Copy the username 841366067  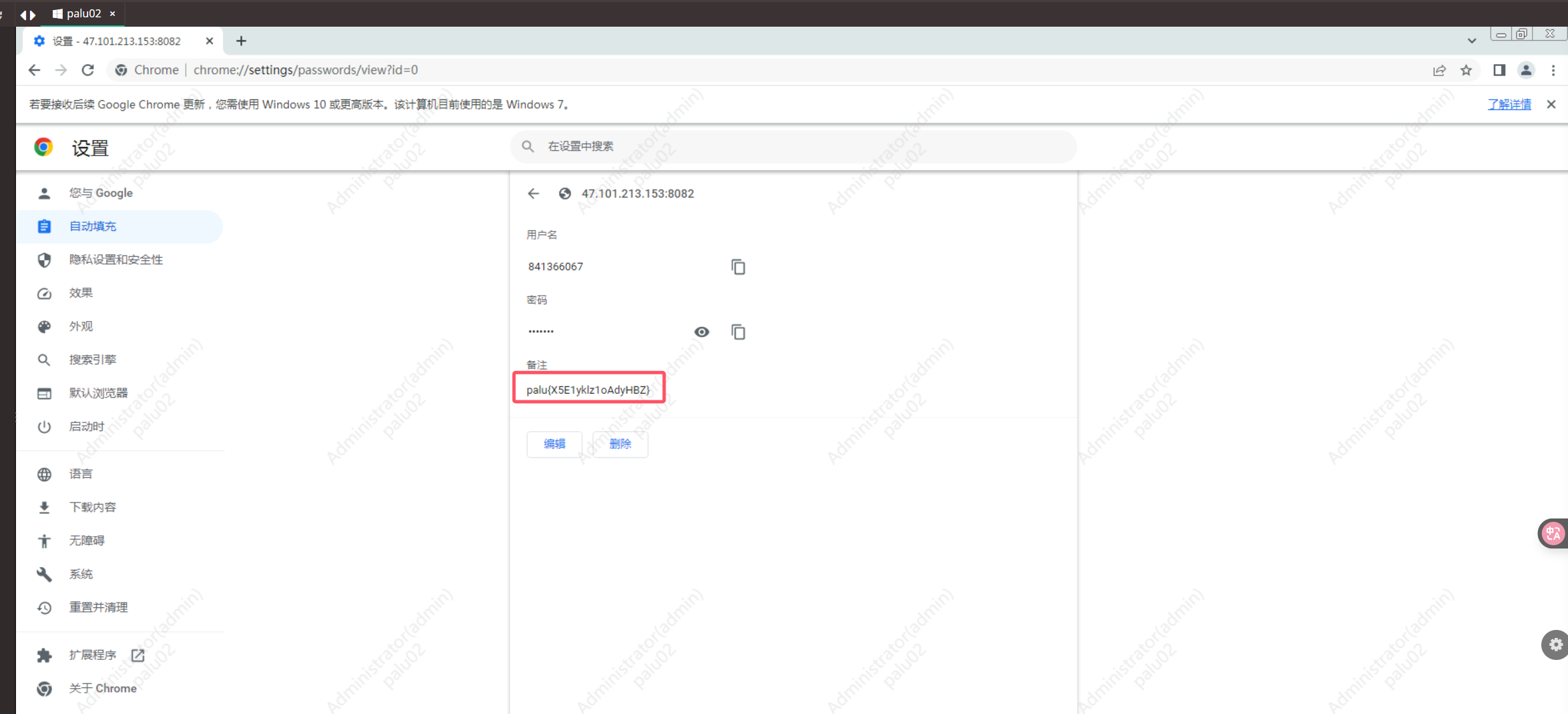[x=738, y=267]
